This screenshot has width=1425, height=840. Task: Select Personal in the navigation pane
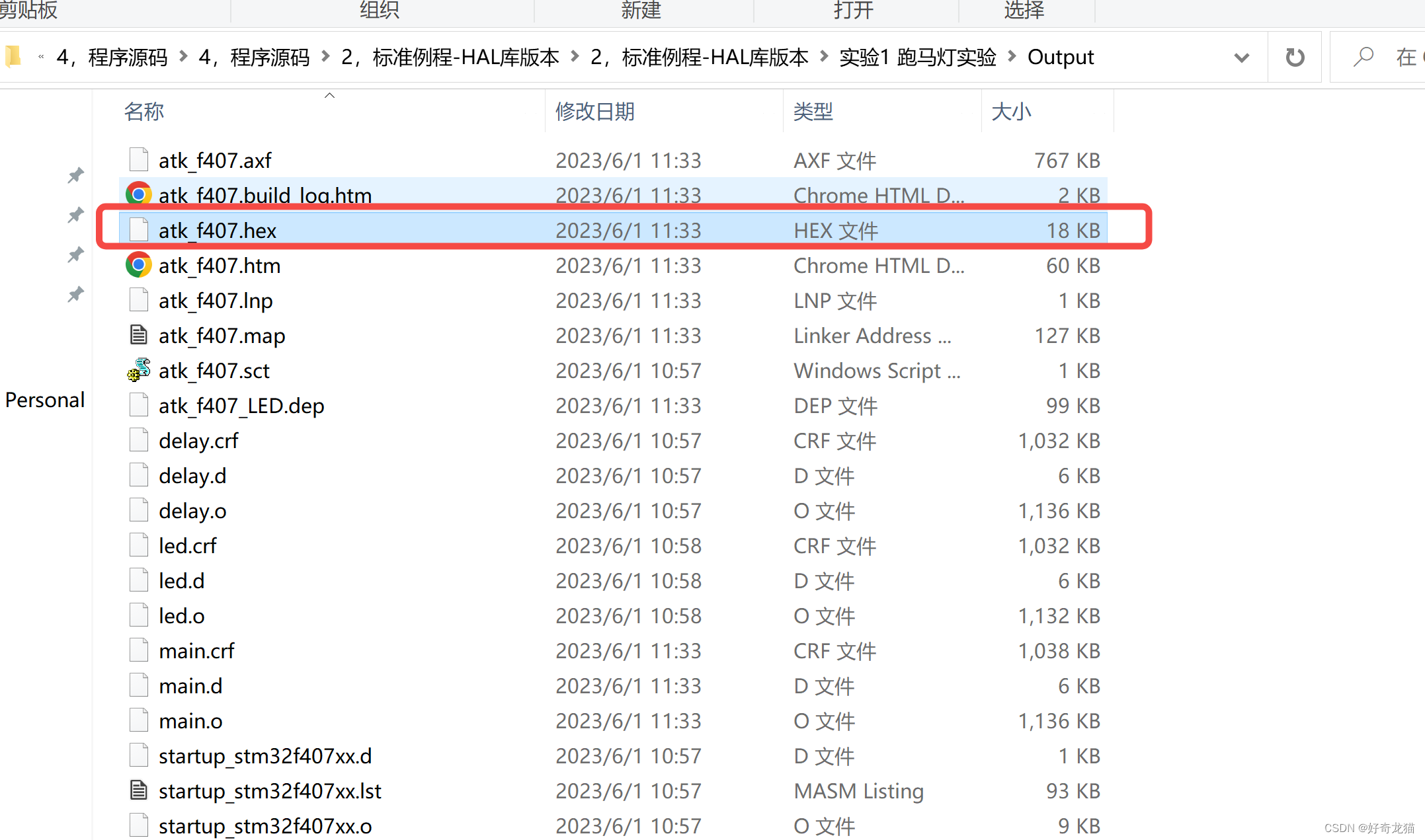45,400
